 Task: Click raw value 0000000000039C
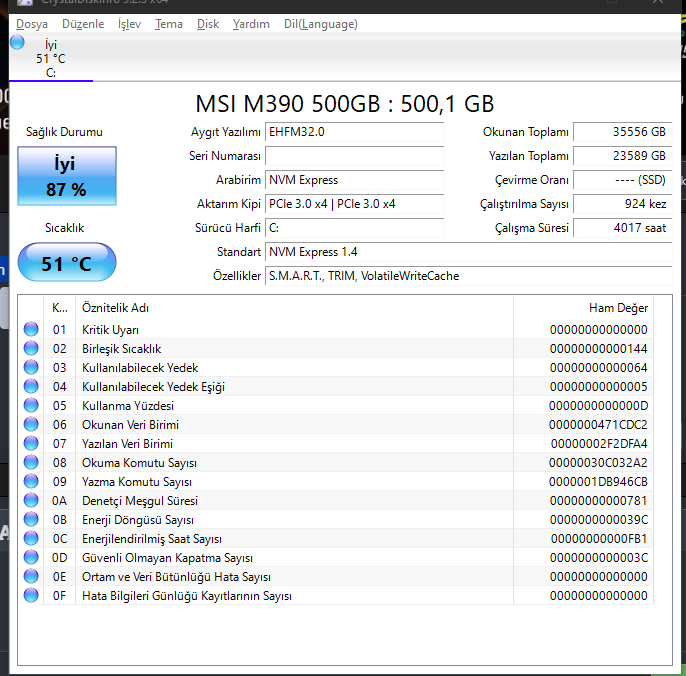[599, 520]
